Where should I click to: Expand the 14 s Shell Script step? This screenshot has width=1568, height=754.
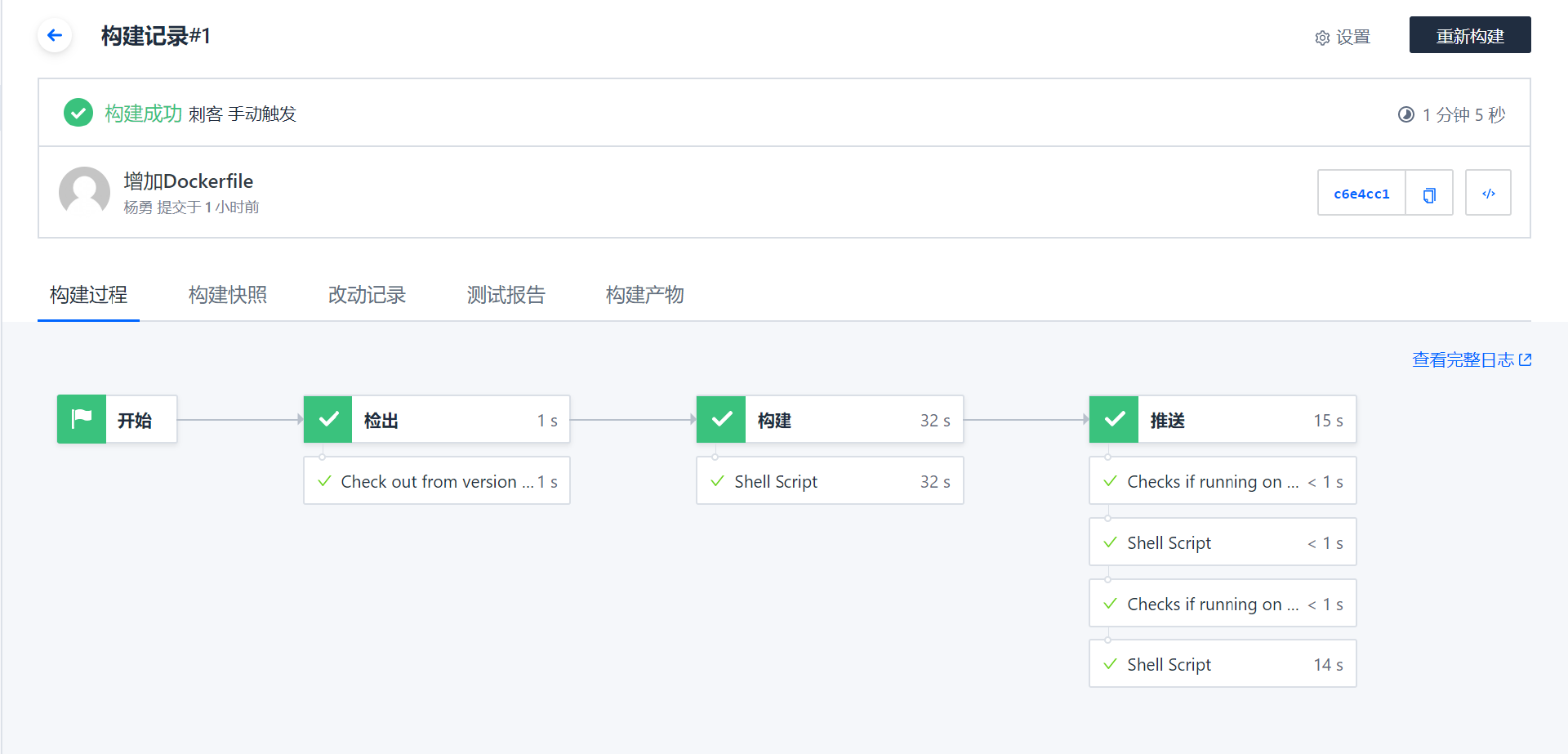point(1223,664)
